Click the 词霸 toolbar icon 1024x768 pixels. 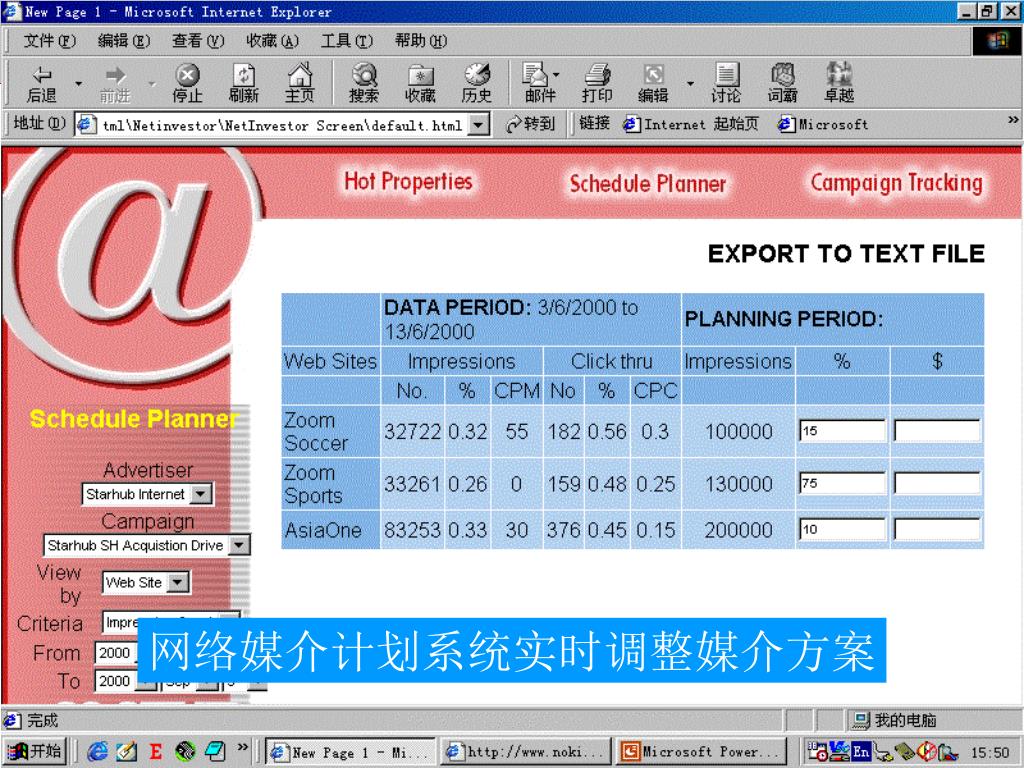(782, 84)
